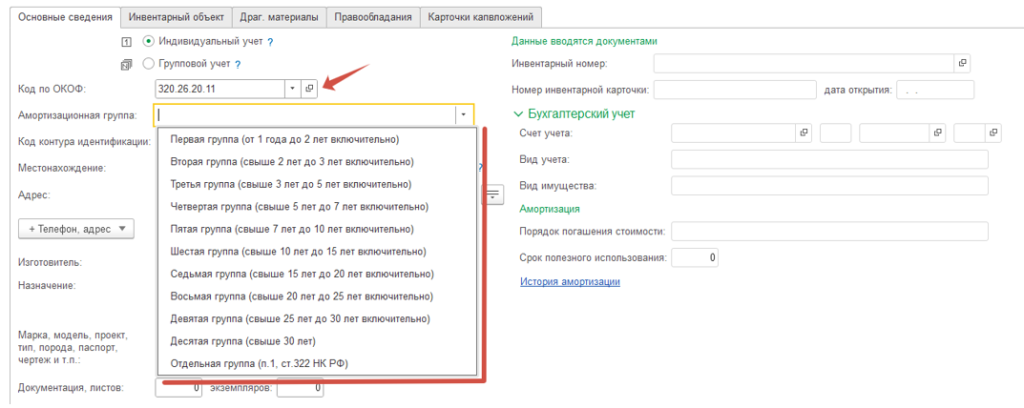Open the picker icon on the last Счет учета field
Image resolution: width=1024 pixels, height=408 pixels.
pyautogui.click(x=993, y=133)
